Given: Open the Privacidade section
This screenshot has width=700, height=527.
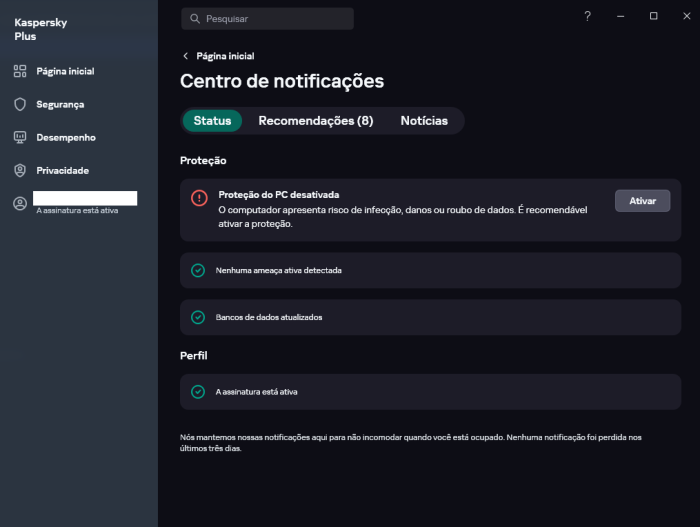Looking at the screenshot, I should click(62, 171).
